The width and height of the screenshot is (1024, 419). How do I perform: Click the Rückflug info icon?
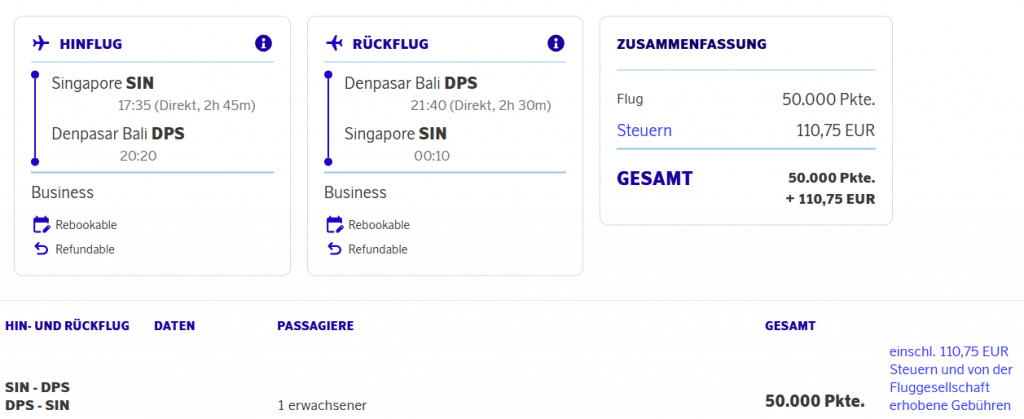556,43
